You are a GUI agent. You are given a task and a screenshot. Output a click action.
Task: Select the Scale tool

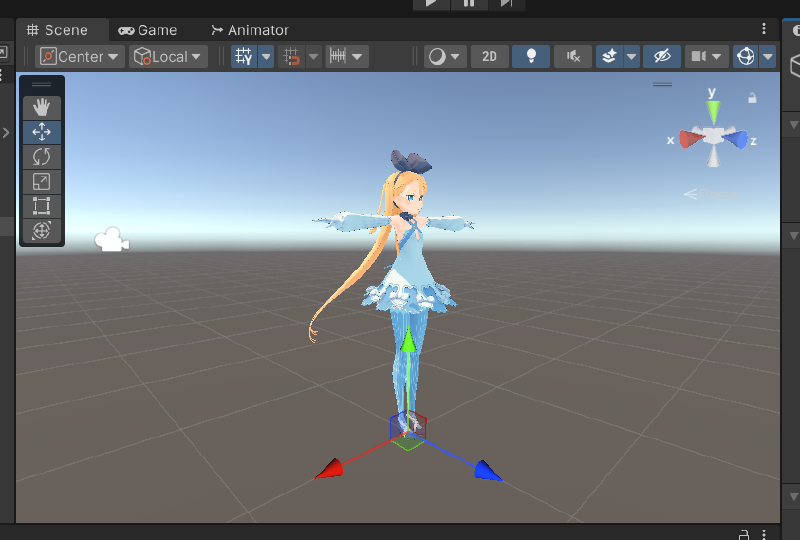42,181
